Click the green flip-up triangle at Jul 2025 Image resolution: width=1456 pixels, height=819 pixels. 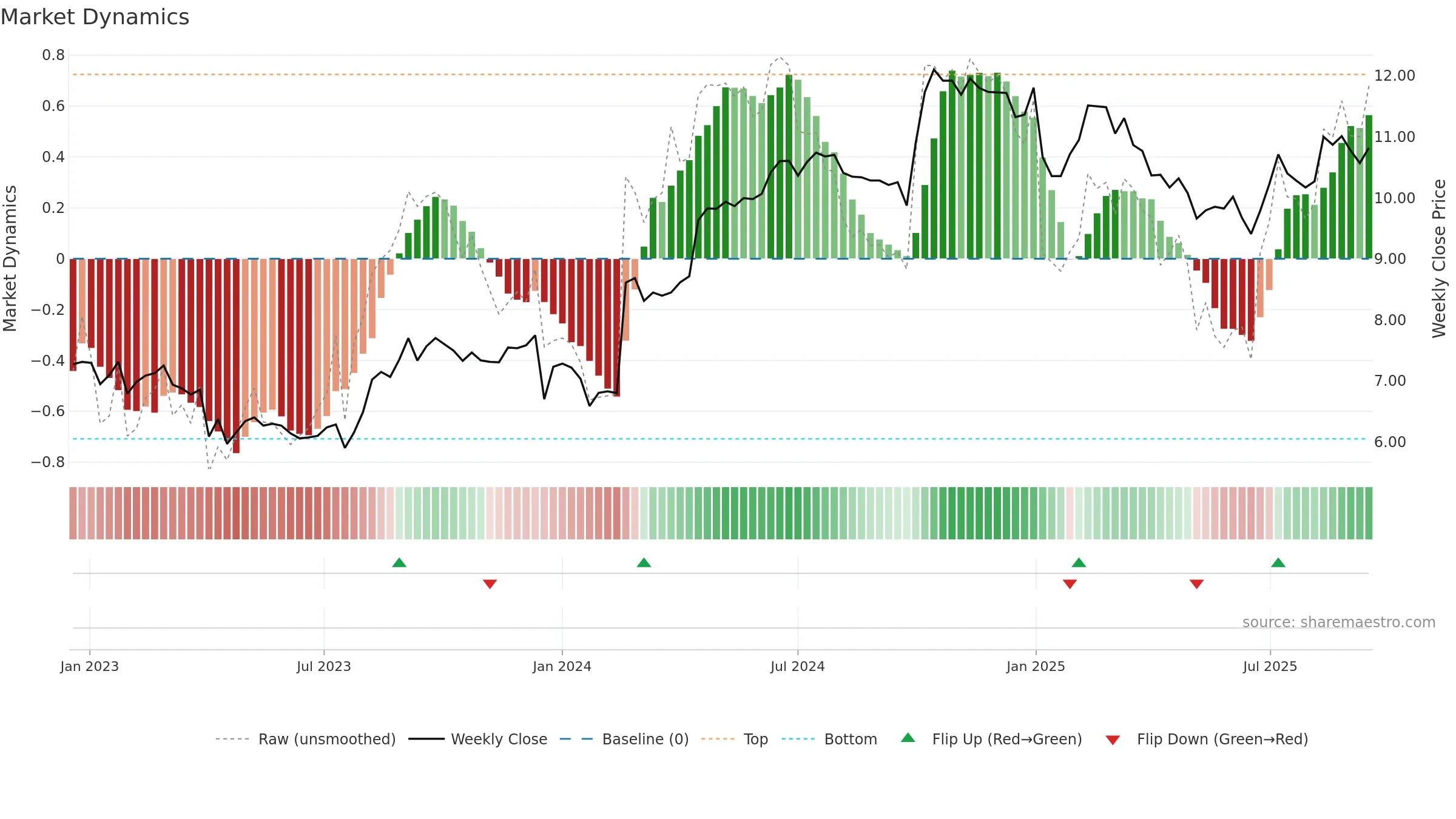(1278, 563)
